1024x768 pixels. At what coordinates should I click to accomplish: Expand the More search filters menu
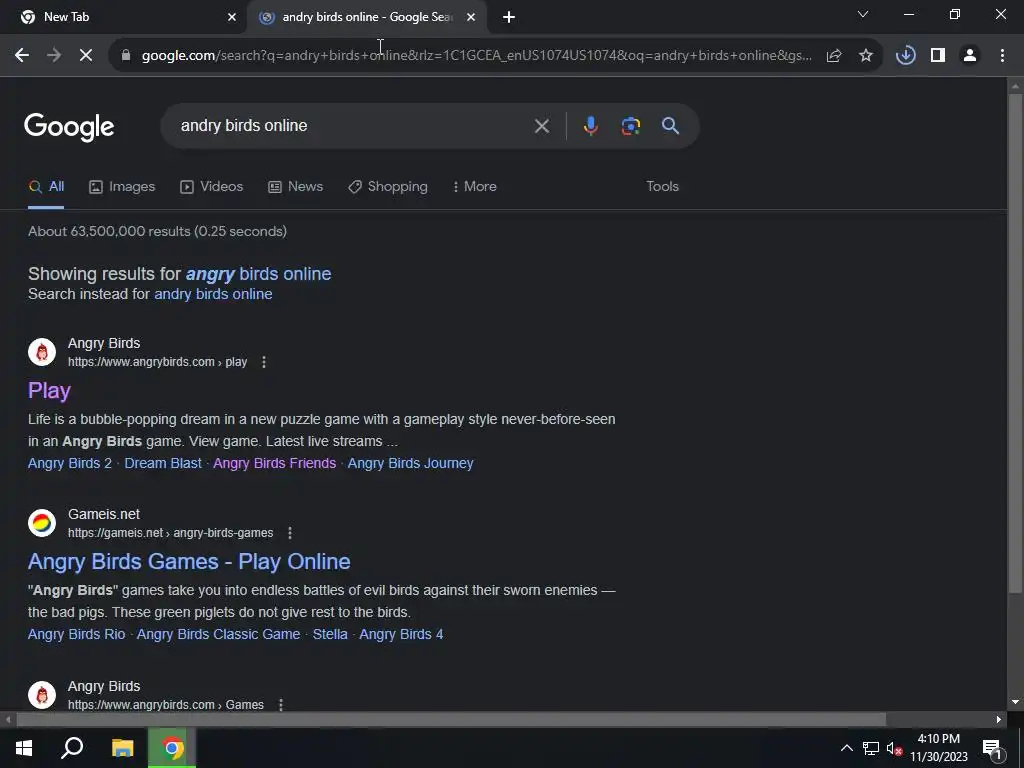pyautogui.click(x=475, y=187)
